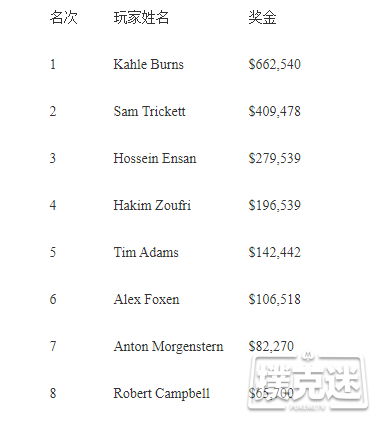Select player name Kahle Burns
Screen dimensions: 380x423
[x=148, y=64]
